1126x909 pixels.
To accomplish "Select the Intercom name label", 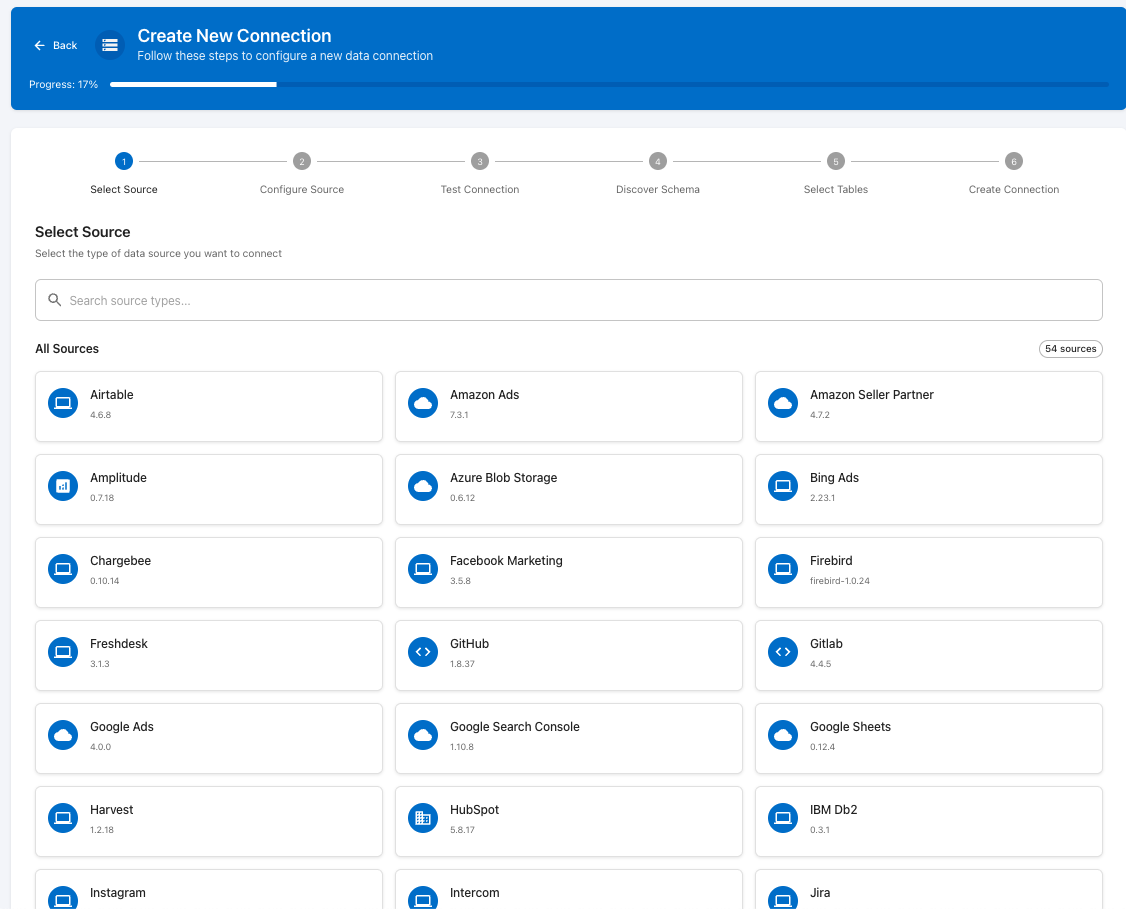I will 475,893.
